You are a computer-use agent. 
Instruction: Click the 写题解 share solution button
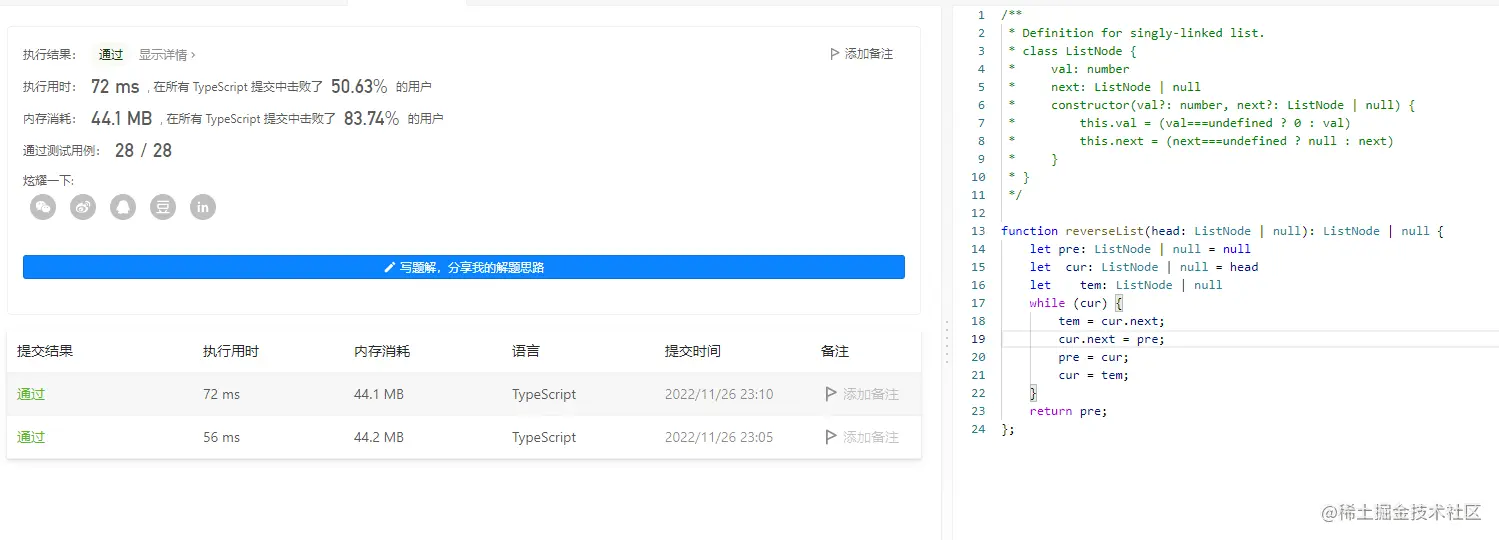click(464, 267)
